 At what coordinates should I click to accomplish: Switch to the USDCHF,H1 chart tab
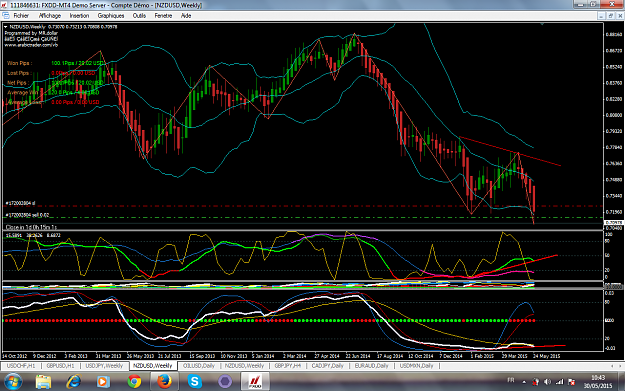[21, 365]
